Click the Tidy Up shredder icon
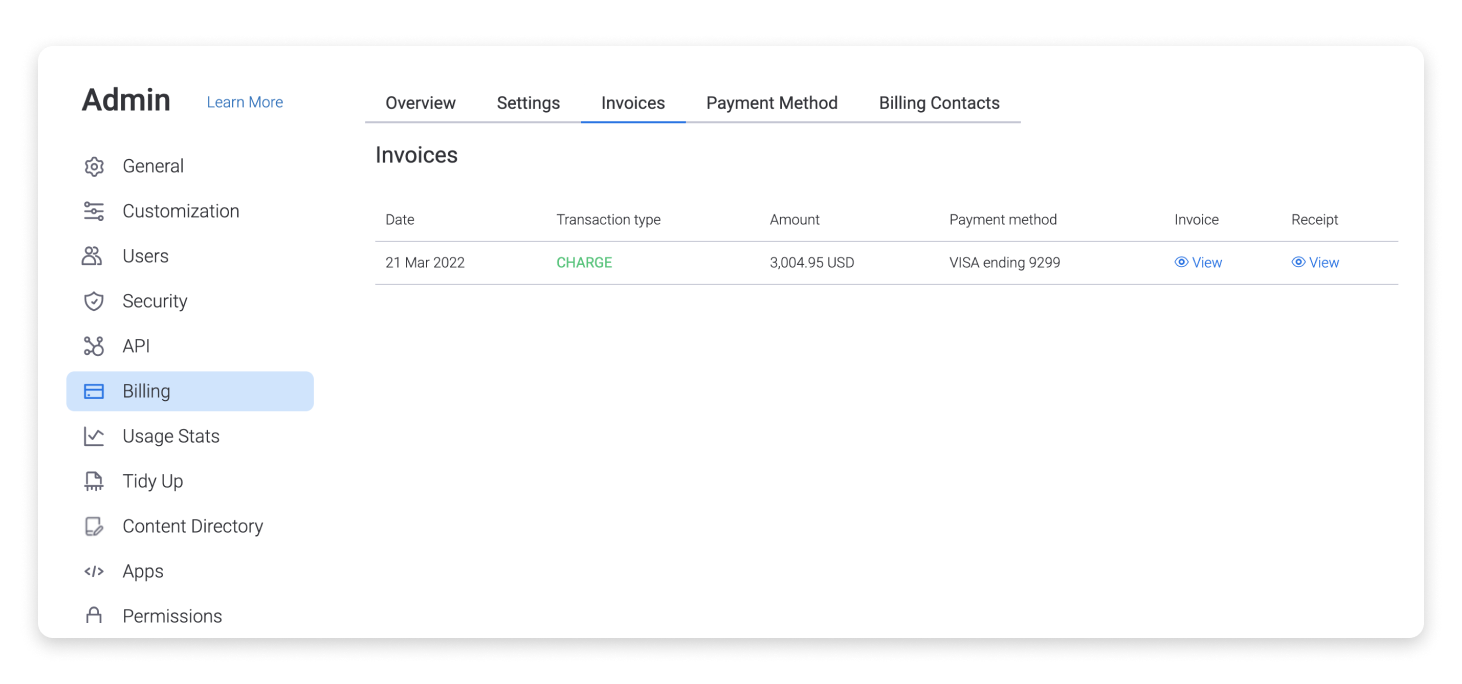 pos(94,481)
